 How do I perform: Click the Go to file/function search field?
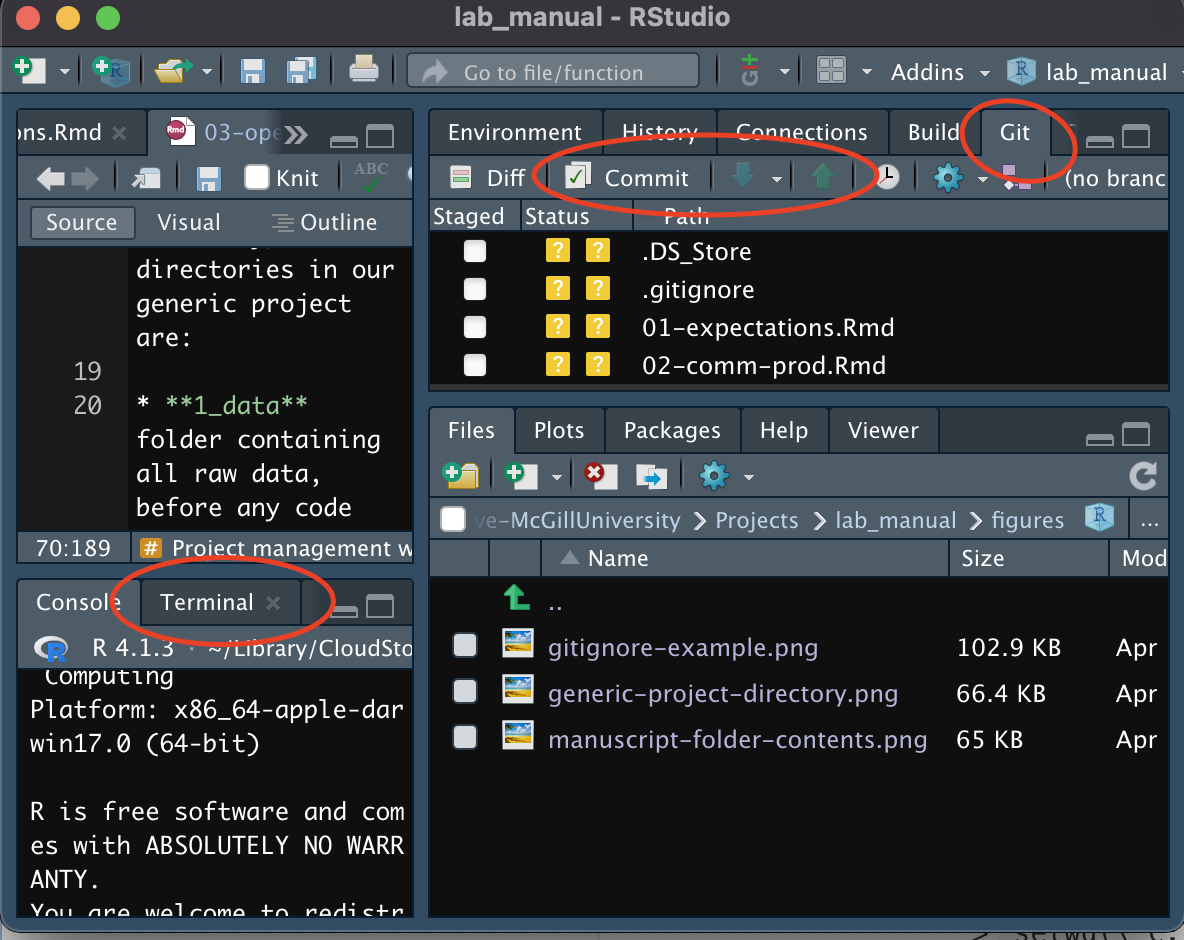pyautogui.click(x=552, y=72)
